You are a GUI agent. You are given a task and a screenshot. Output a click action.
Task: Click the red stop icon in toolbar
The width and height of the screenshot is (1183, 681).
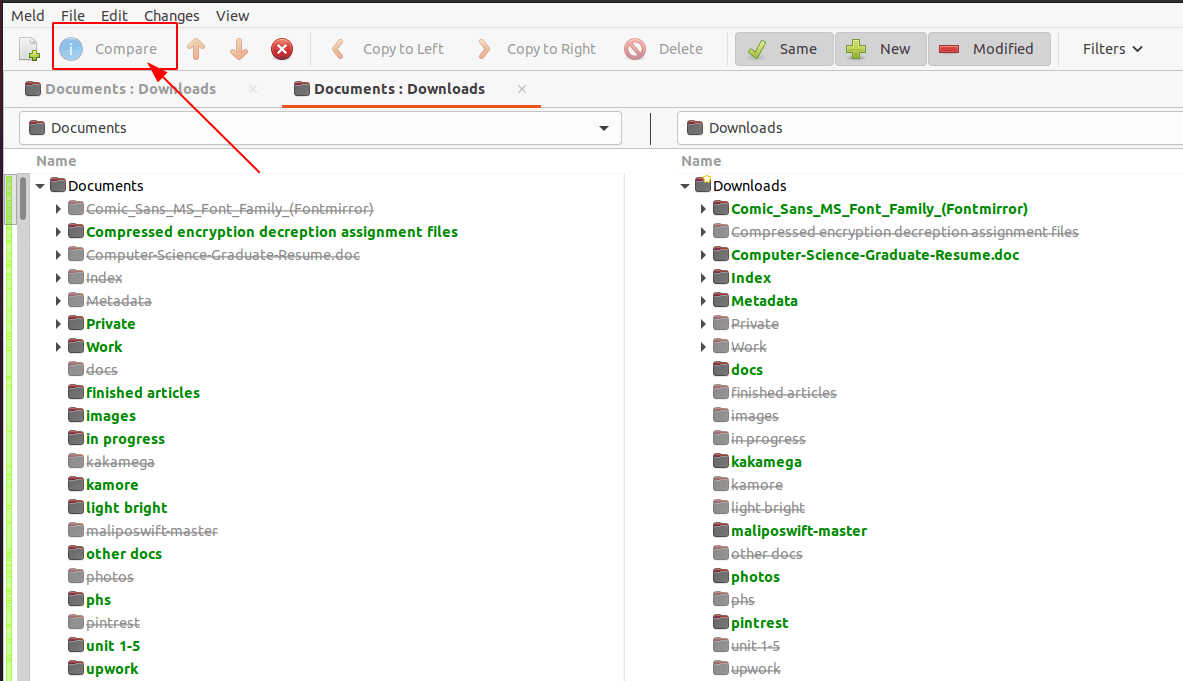282,49
